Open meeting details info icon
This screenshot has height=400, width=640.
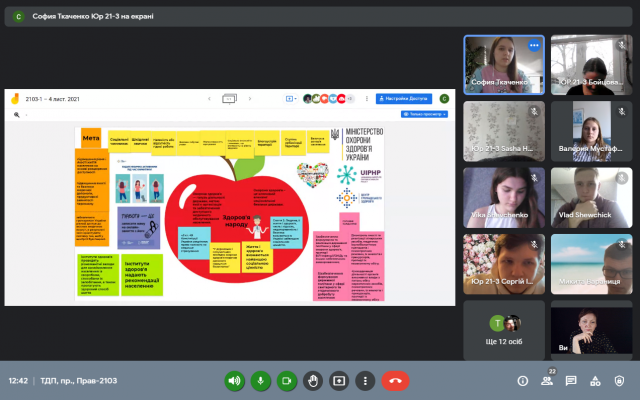[522, 381]
